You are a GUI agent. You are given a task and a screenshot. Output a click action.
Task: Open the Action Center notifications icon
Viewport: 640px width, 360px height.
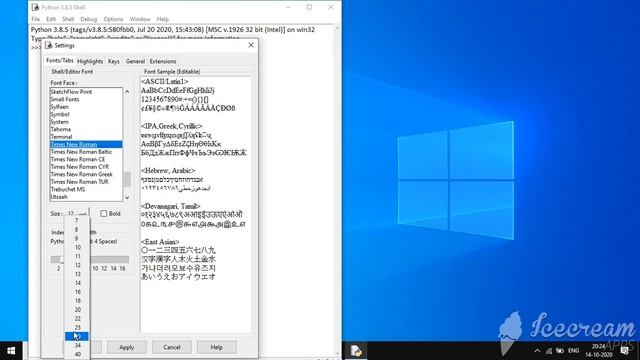(x=624, y=351)
